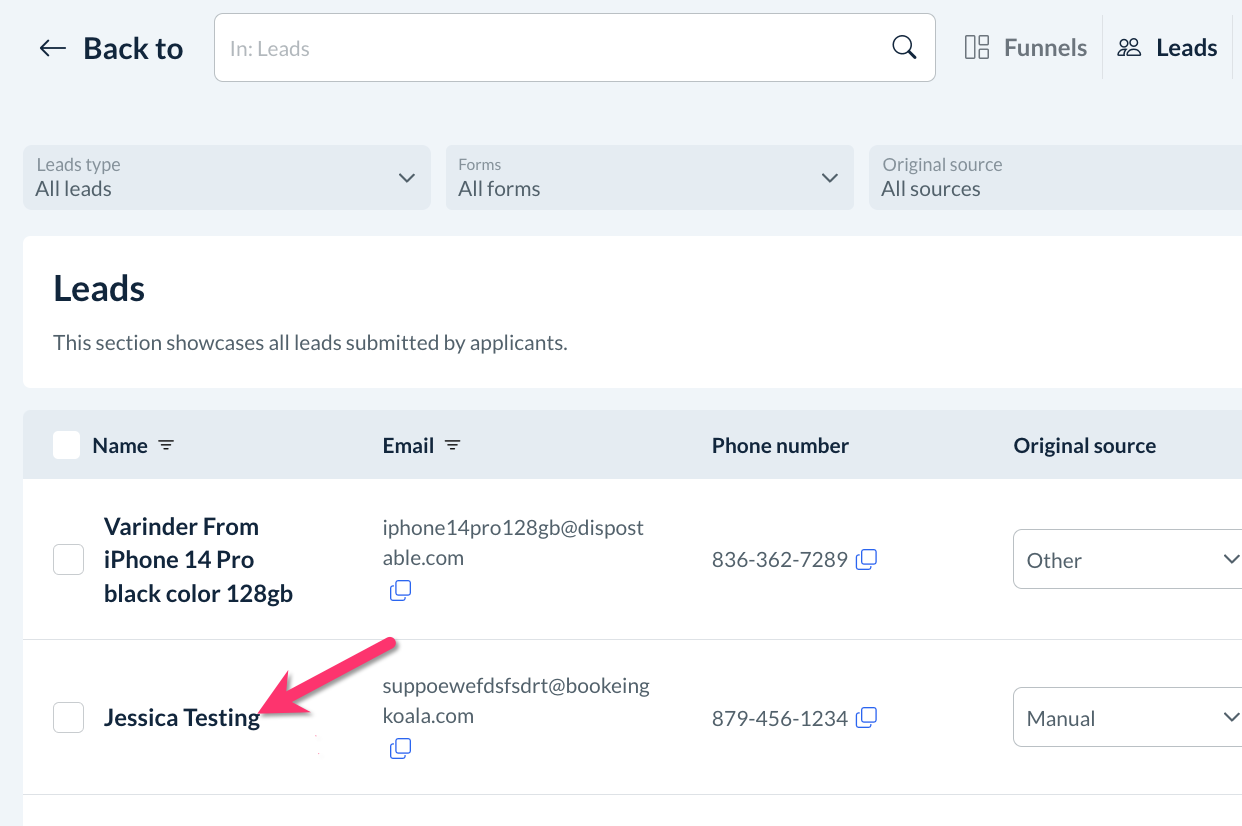Screen dimensions: 1242x826
Task: Open the Leads type dropdown
Action: 227,178
